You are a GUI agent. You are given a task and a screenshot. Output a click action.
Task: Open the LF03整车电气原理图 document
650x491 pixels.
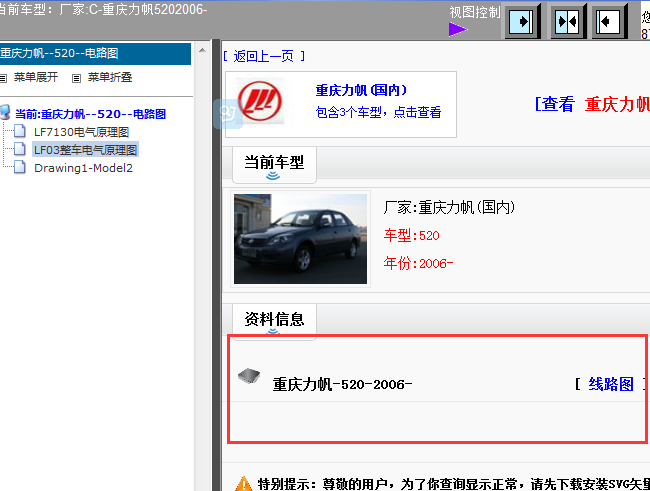pyautogui.click(x=85, y=150)
